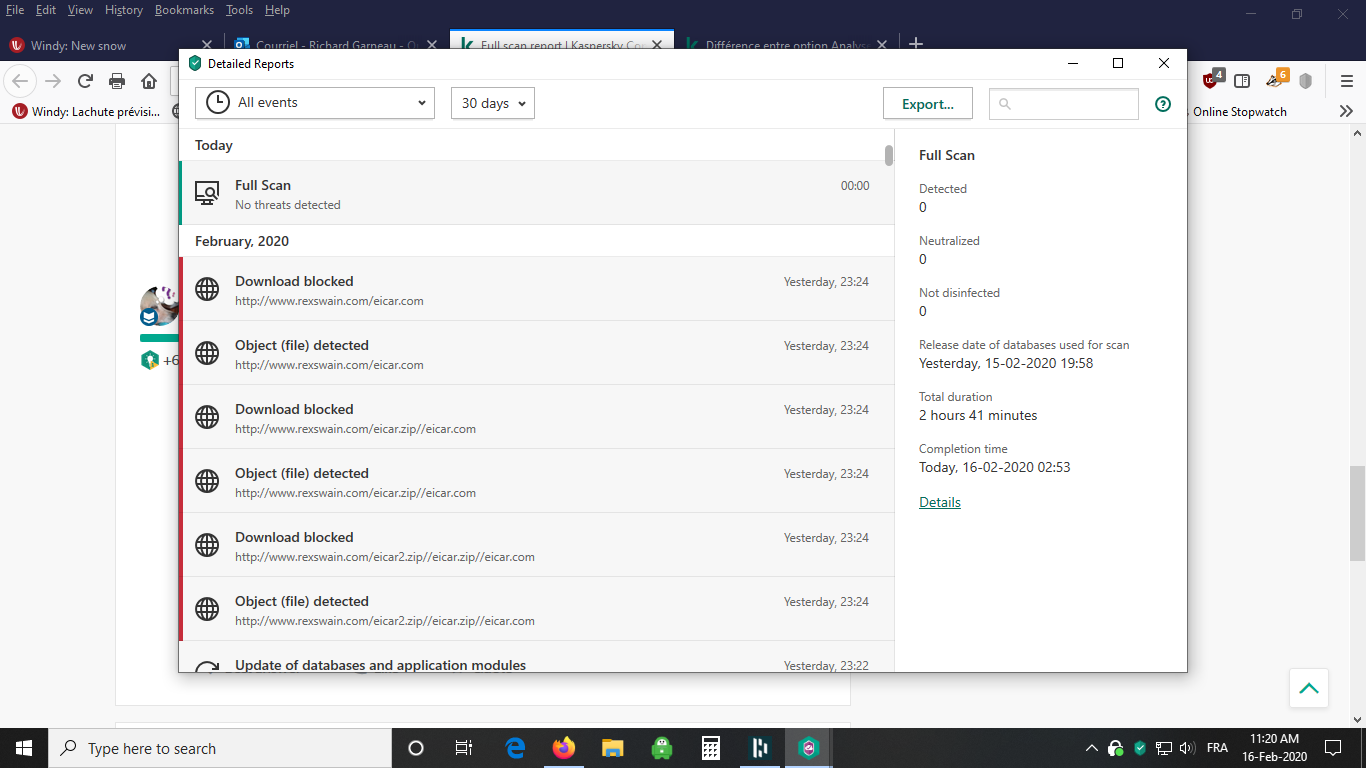The image size is (1366, 768).
Task: Click the Windows taskbar search box
Action: click(x=220, y=748)
